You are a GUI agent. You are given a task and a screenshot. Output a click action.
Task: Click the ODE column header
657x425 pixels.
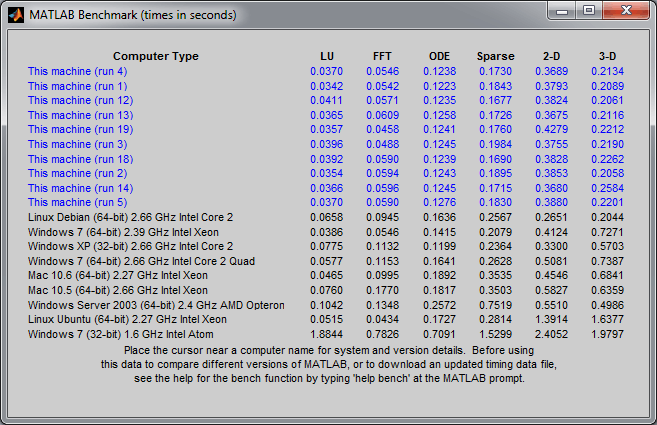pos(439,56)
